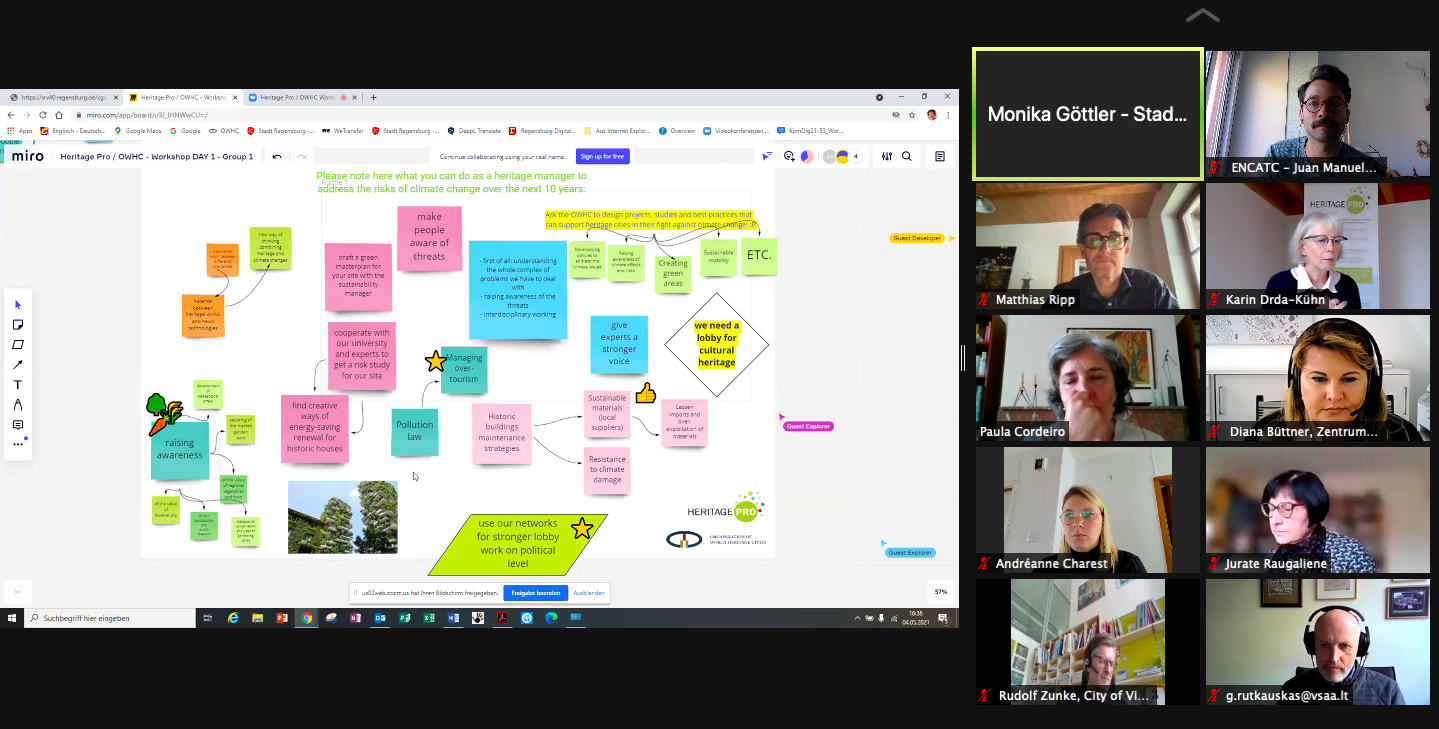Select the green building photo on the board

click(x=343, y=517)
